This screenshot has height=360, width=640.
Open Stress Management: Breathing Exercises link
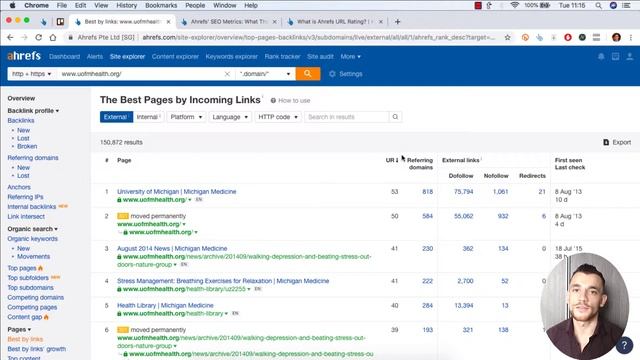(223, 281)
